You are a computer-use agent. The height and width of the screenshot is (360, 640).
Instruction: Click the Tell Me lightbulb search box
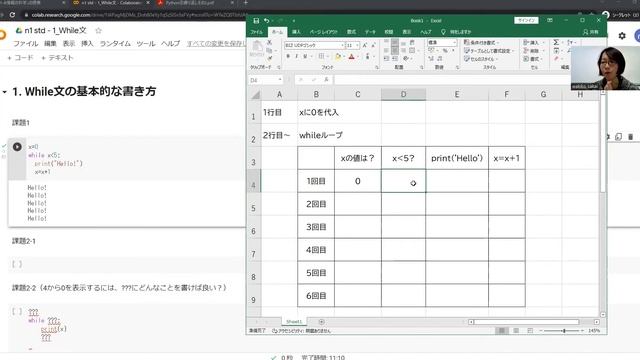(x=456, y=32)
